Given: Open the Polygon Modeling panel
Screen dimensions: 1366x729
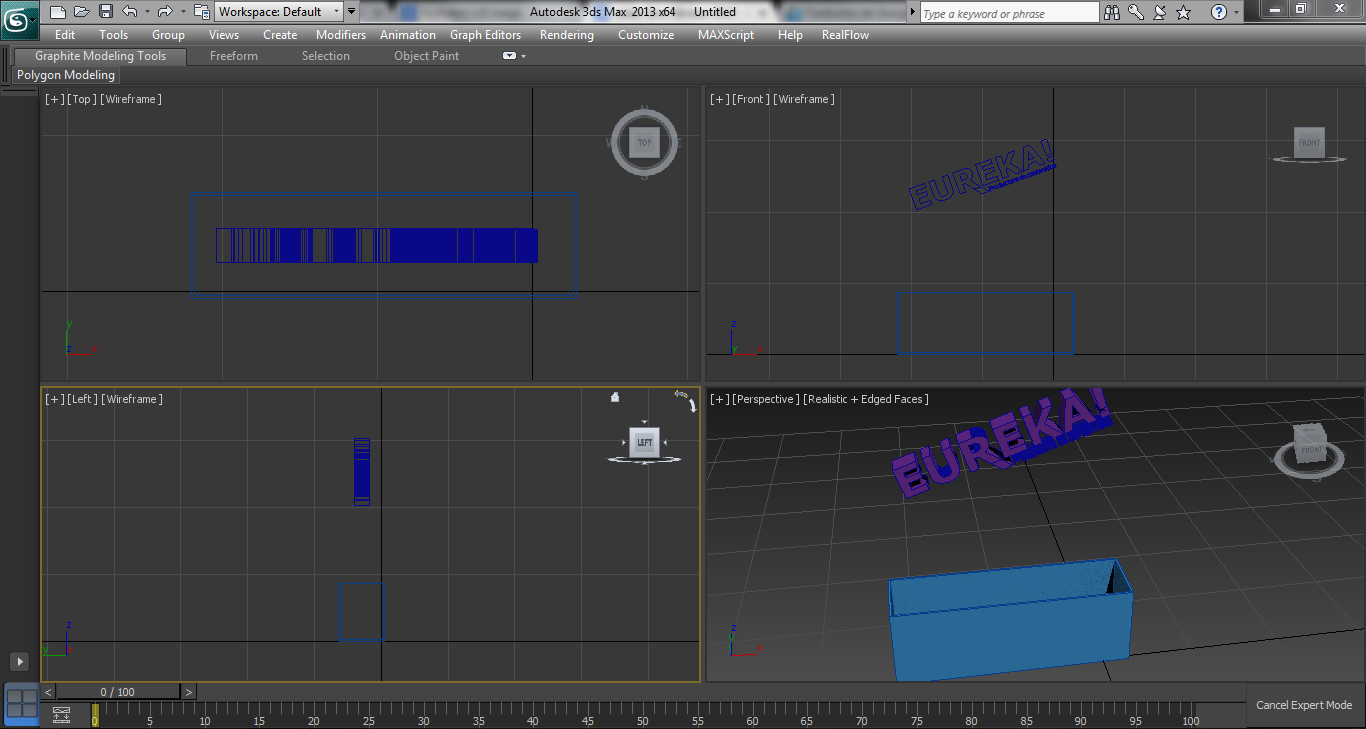Looking at the screenshot, I should pos(67,75).
